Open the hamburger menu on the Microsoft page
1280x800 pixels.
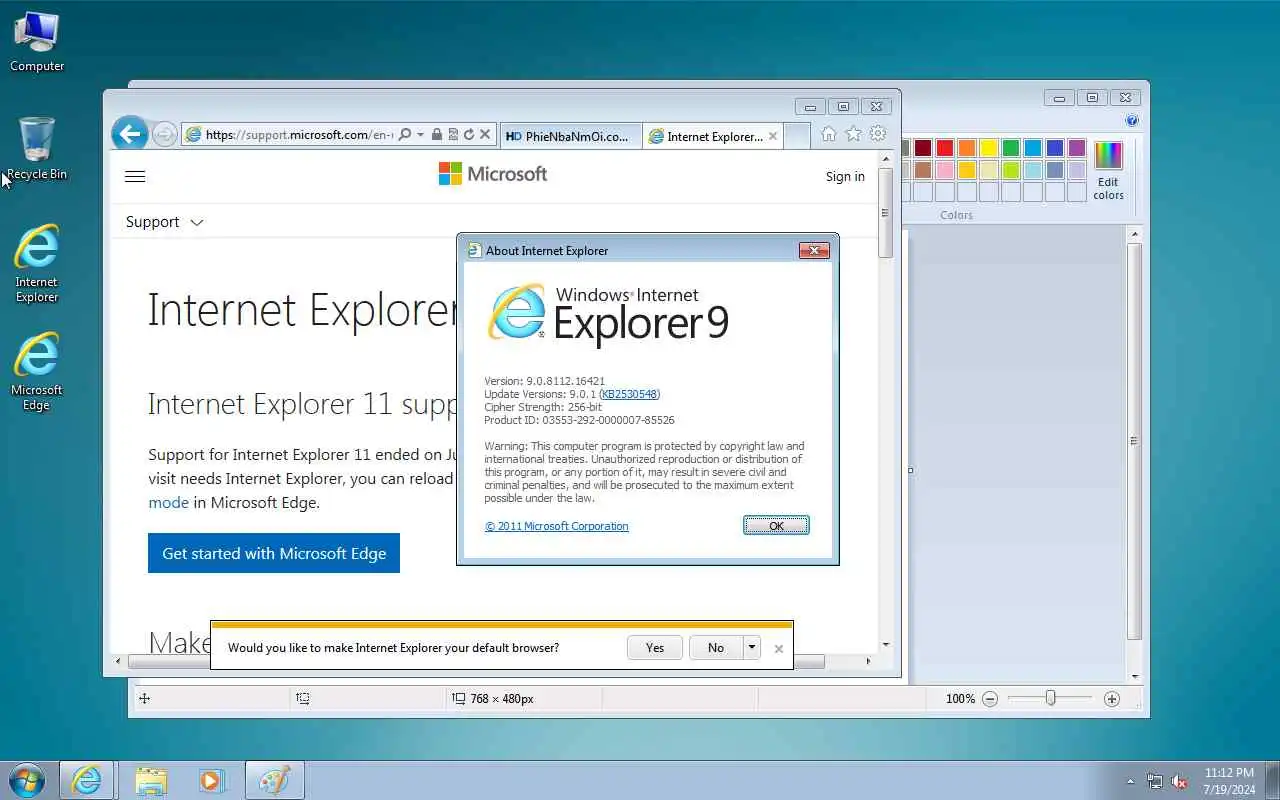135,177
